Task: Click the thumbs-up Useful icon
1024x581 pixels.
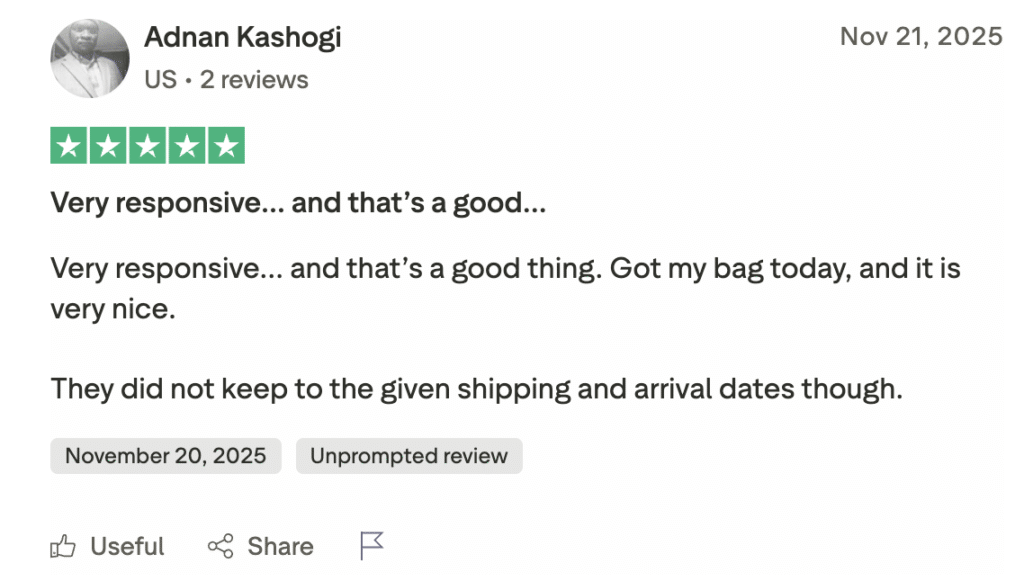Action: click(x=63, y=546)
